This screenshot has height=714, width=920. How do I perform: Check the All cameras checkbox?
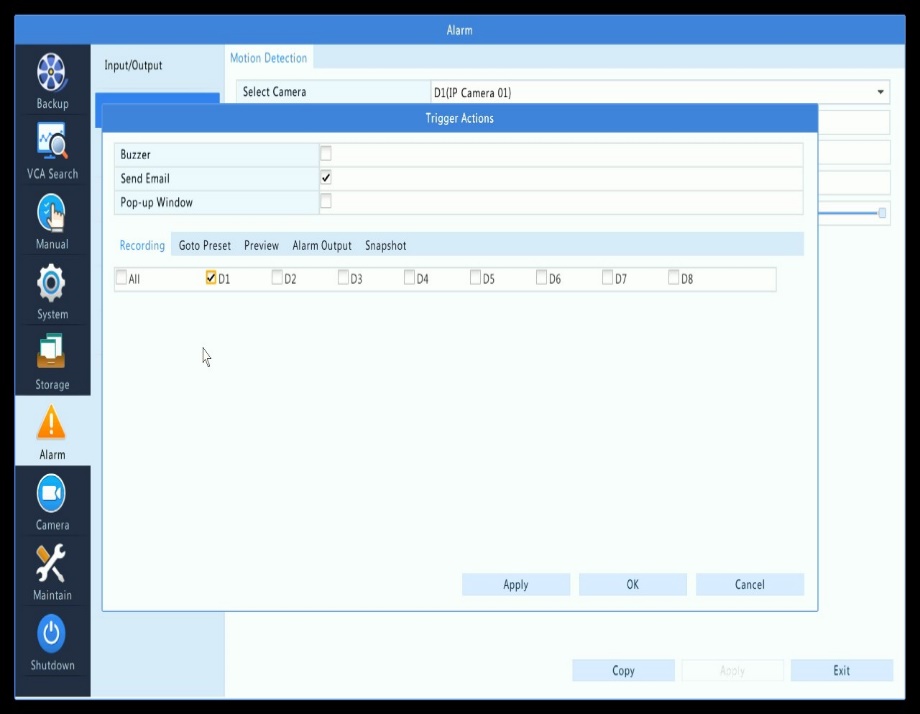122,279
